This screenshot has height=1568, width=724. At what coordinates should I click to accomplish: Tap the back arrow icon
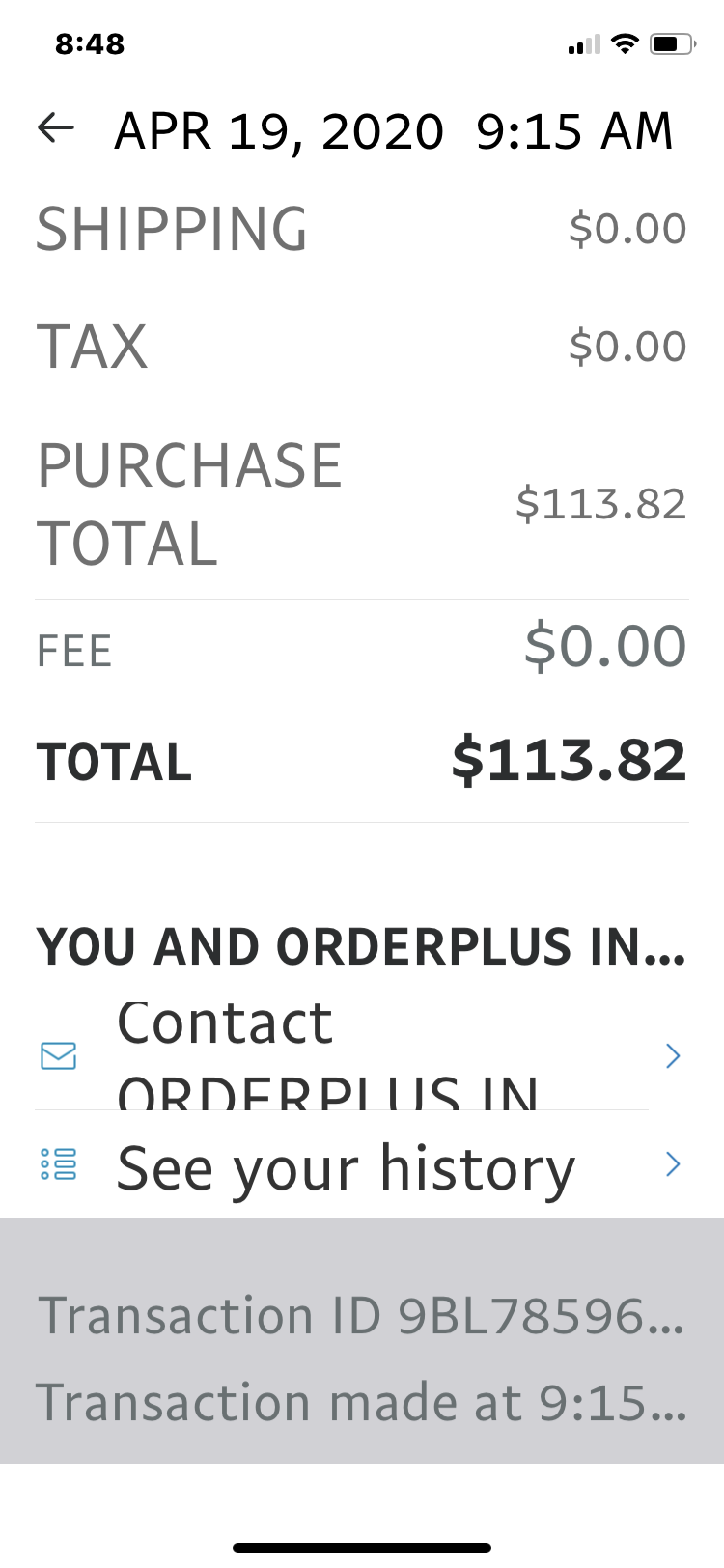tap(56, 128)
